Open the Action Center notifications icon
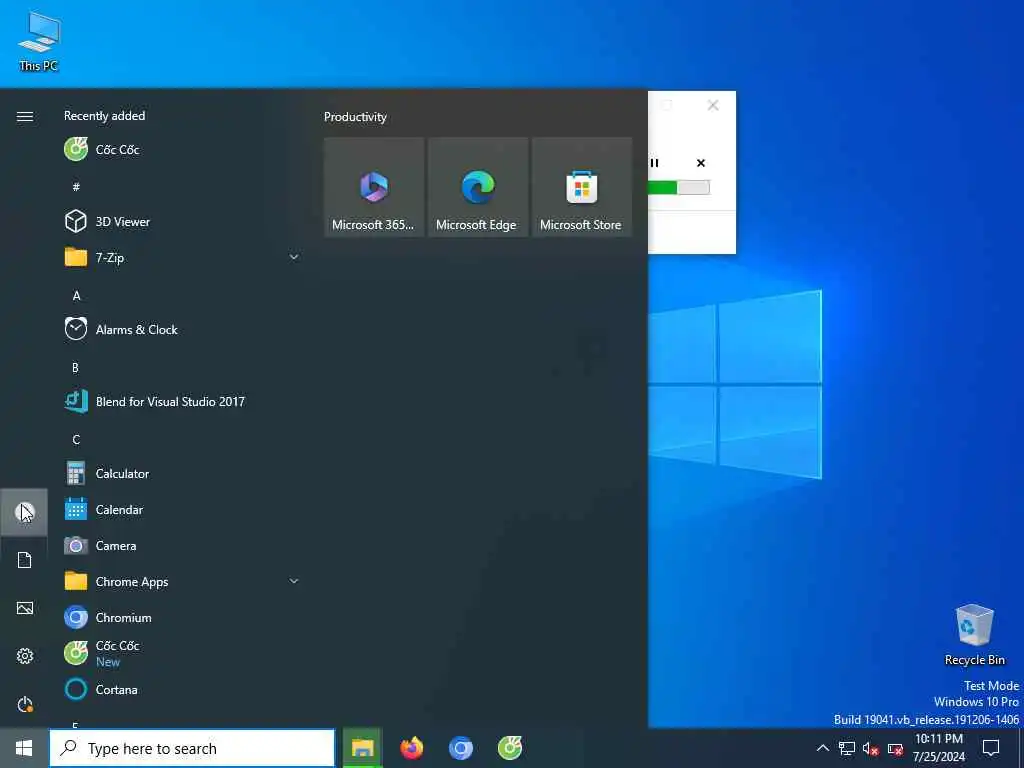The image size is (1024, 768). [991, 748]
